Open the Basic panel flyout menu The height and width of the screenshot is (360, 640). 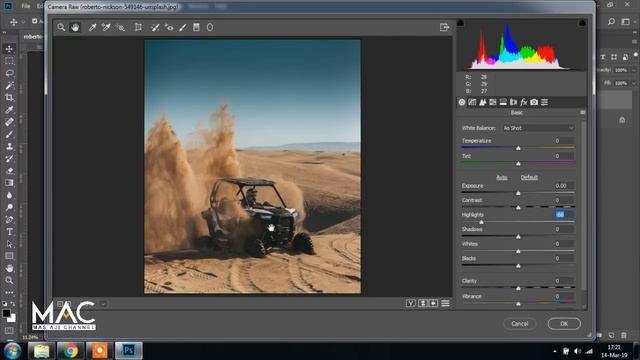[x=583, y=112]
